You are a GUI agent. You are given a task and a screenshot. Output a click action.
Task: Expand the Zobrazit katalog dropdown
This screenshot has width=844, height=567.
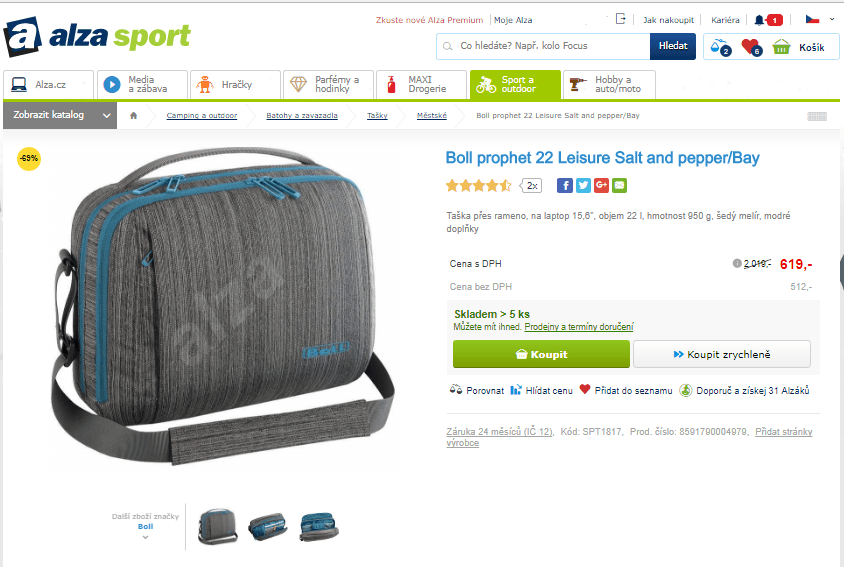click(60, 115)
